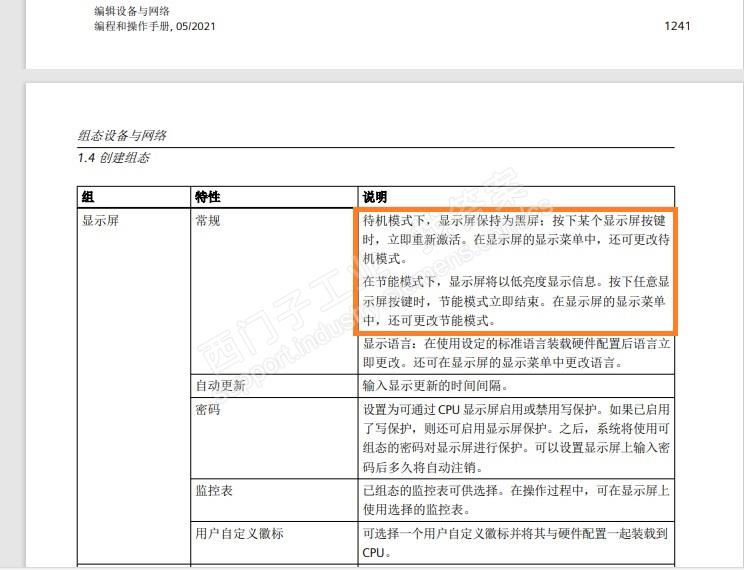The width and height of the screenshot is (744, 570).
Task: Click description starting '已组态的监控表可供选择'
Action: (516, 500)
